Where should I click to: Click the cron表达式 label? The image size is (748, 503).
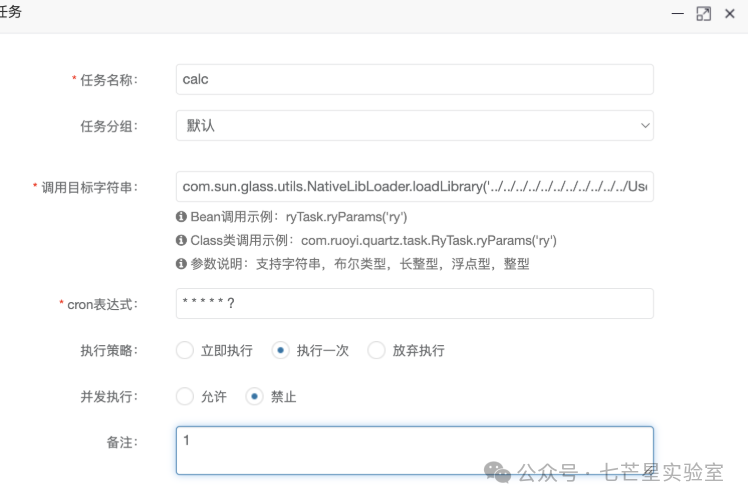pos(103,304)
